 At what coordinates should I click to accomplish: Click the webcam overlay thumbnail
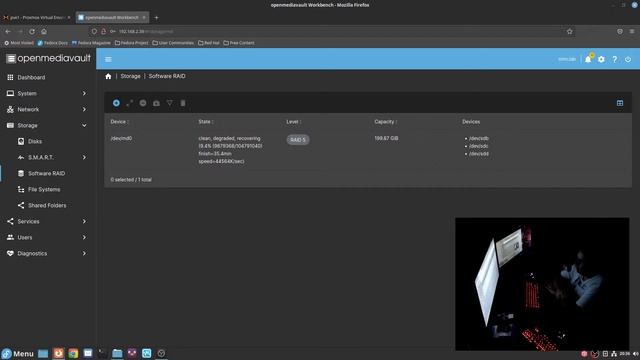pos(542,284)
